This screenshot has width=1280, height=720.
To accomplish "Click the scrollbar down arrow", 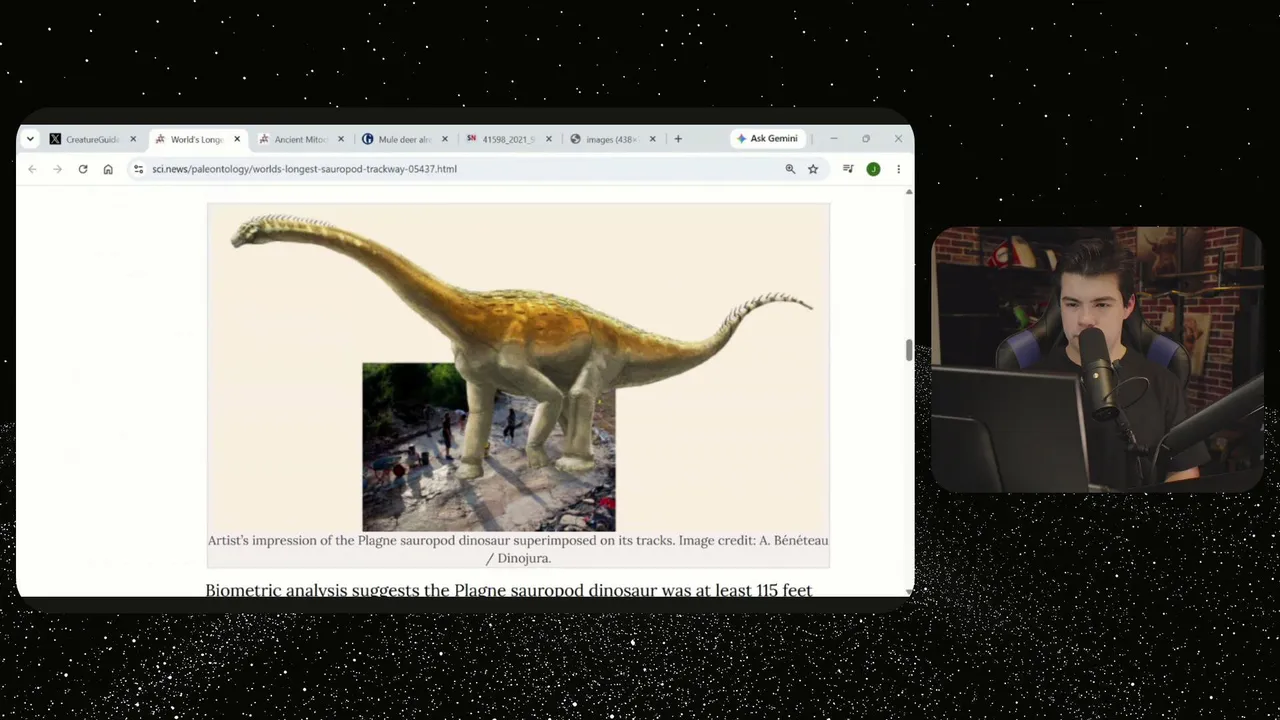I will pyautogui.click(x=909, y=591).
